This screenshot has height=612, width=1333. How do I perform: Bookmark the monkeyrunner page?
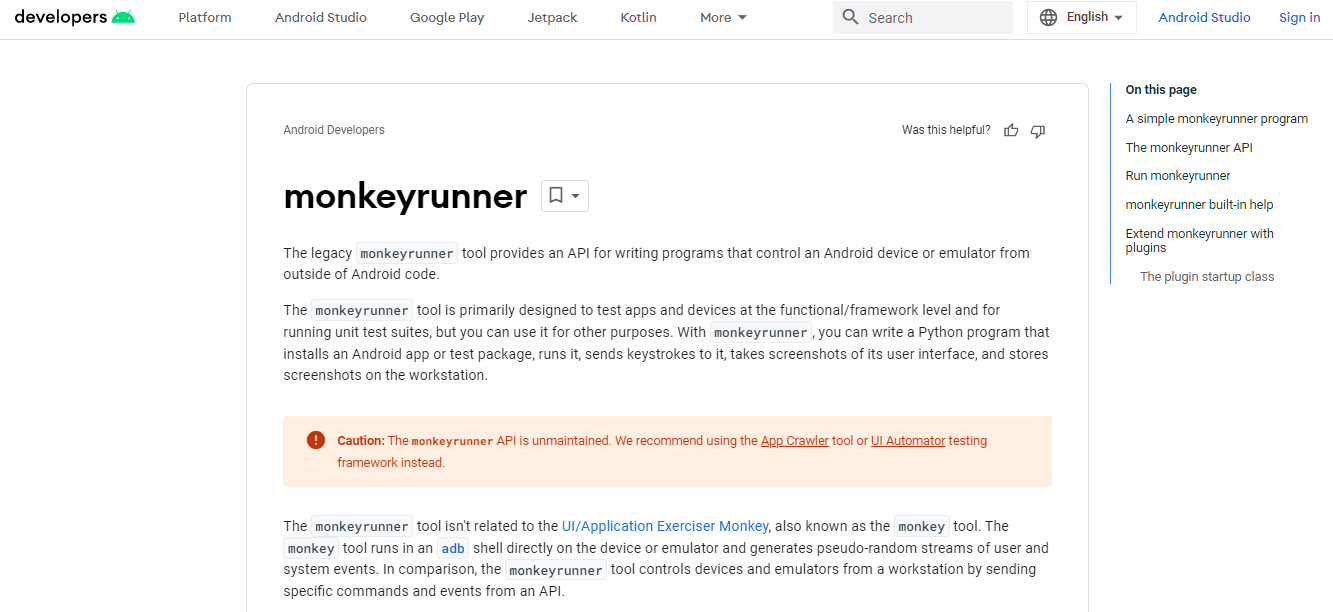[x=557, y=195]
